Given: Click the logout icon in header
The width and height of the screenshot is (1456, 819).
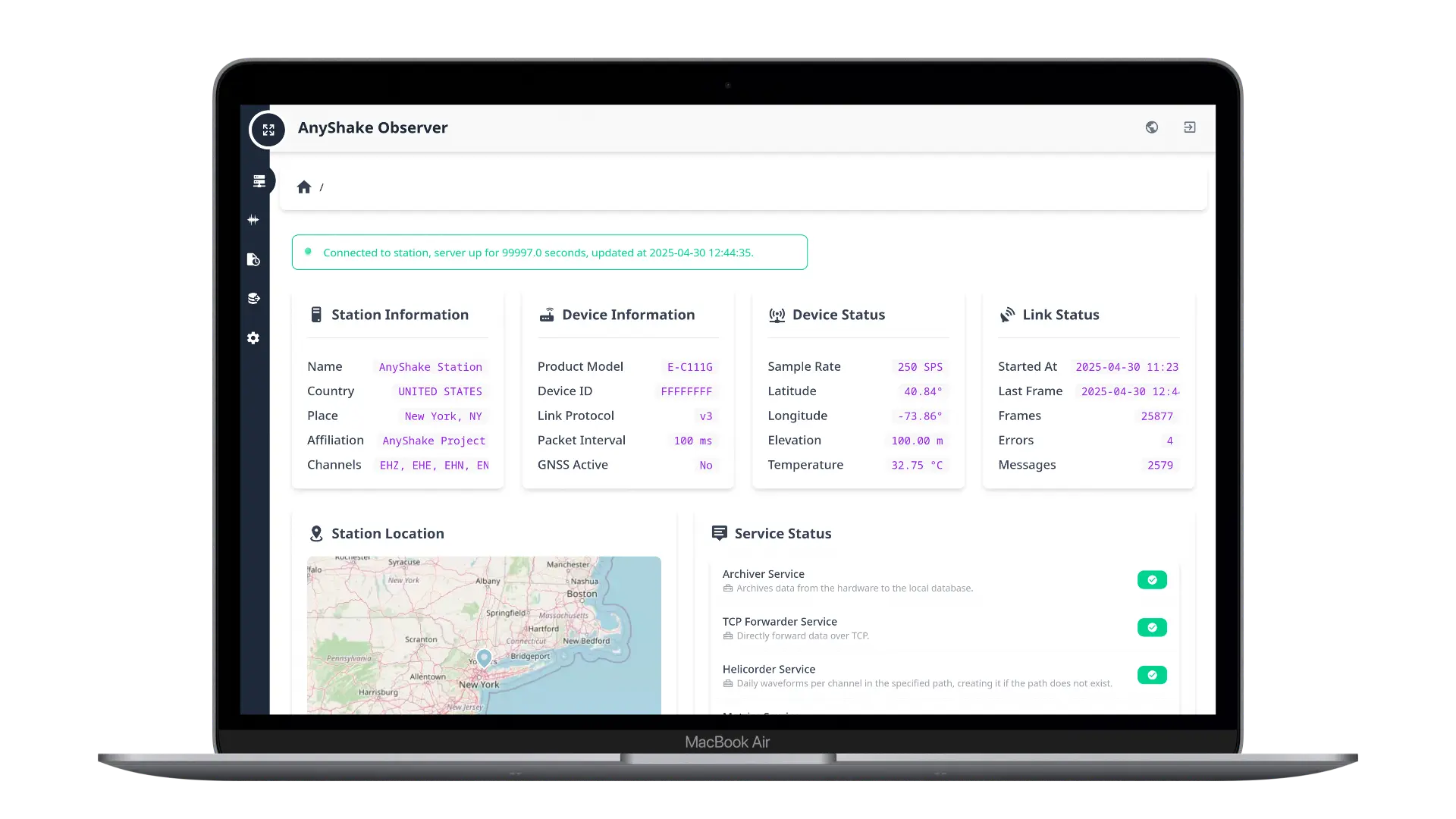Looking at the screenshot, I should [1189, 127].
